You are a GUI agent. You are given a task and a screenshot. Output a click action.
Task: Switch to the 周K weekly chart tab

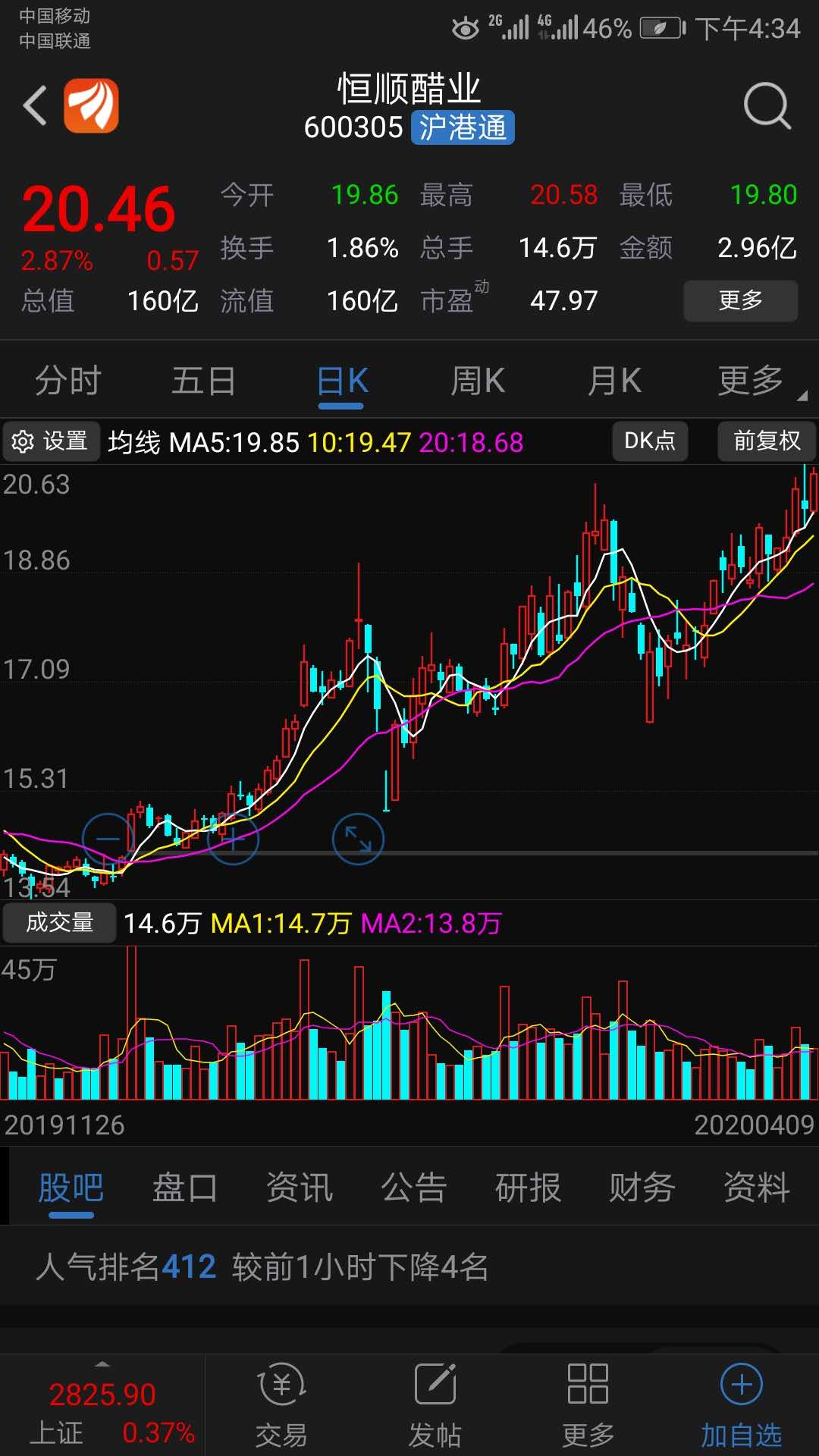(x=478, y=381)
